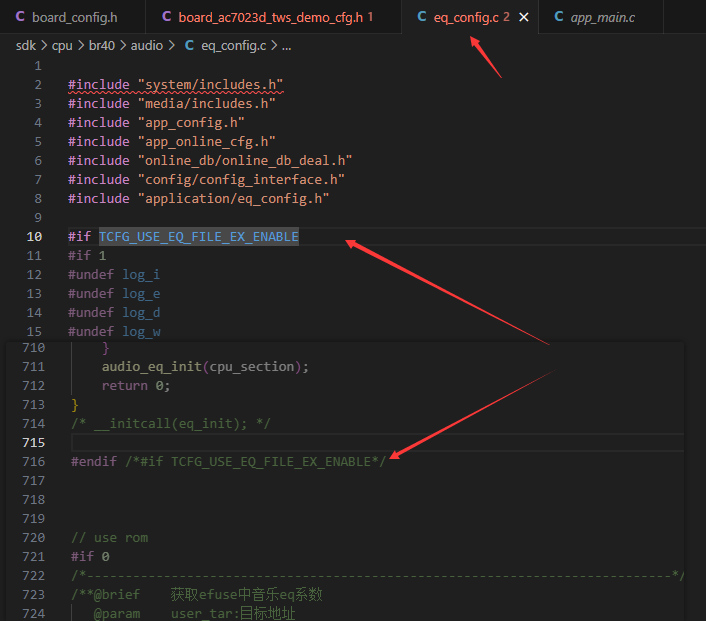
Task: Click line number 716 in the gutter
Action: (34, 462)
